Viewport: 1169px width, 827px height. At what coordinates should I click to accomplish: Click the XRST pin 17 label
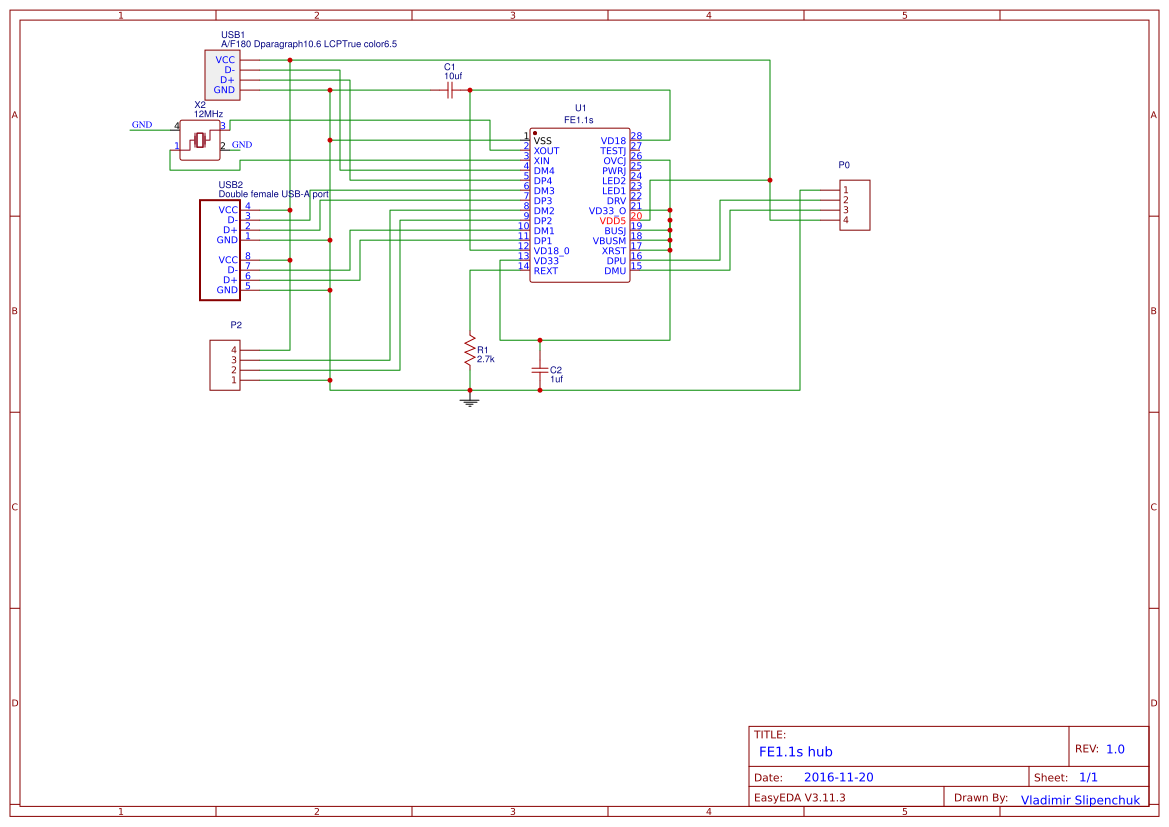(612, 249)
